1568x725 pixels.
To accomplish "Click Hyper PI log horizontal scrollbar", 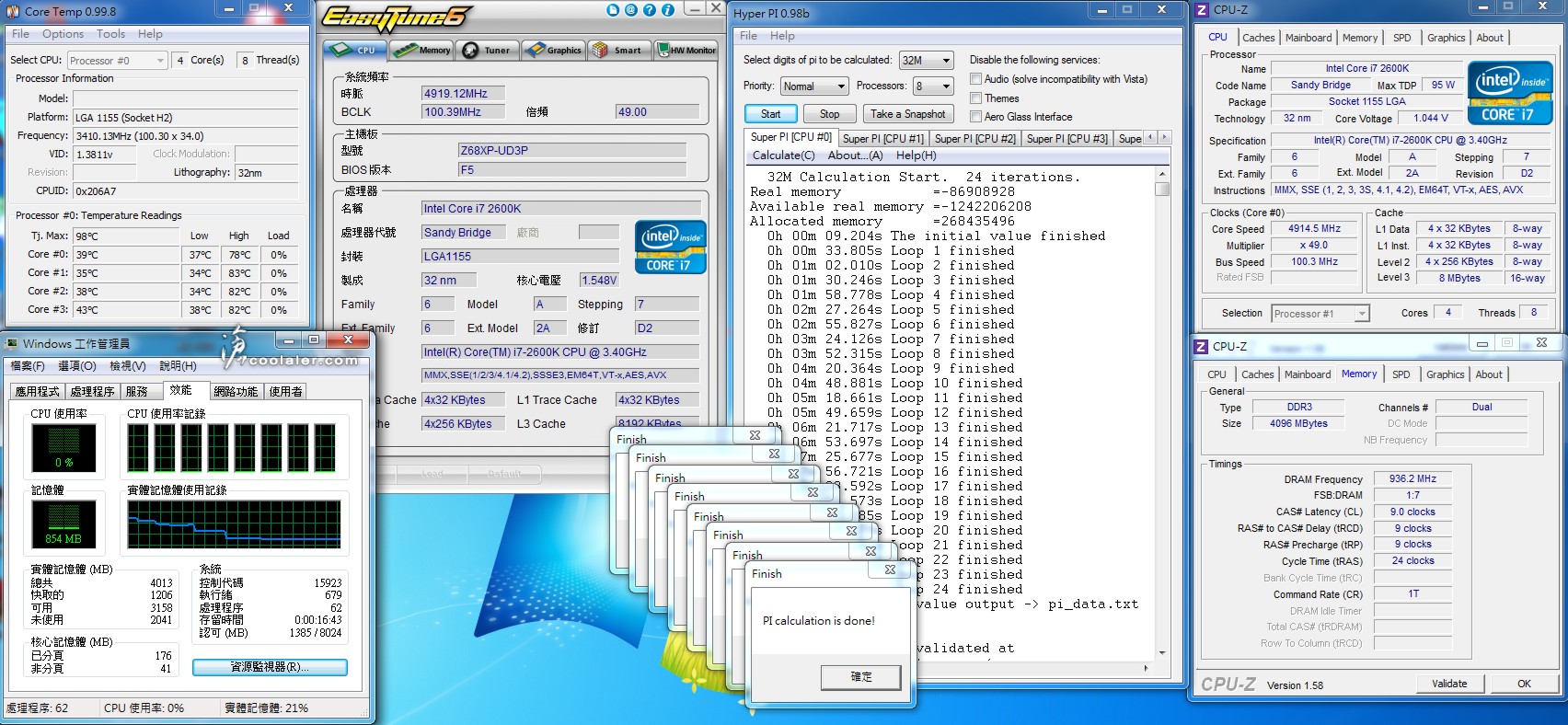I will 950,668.
